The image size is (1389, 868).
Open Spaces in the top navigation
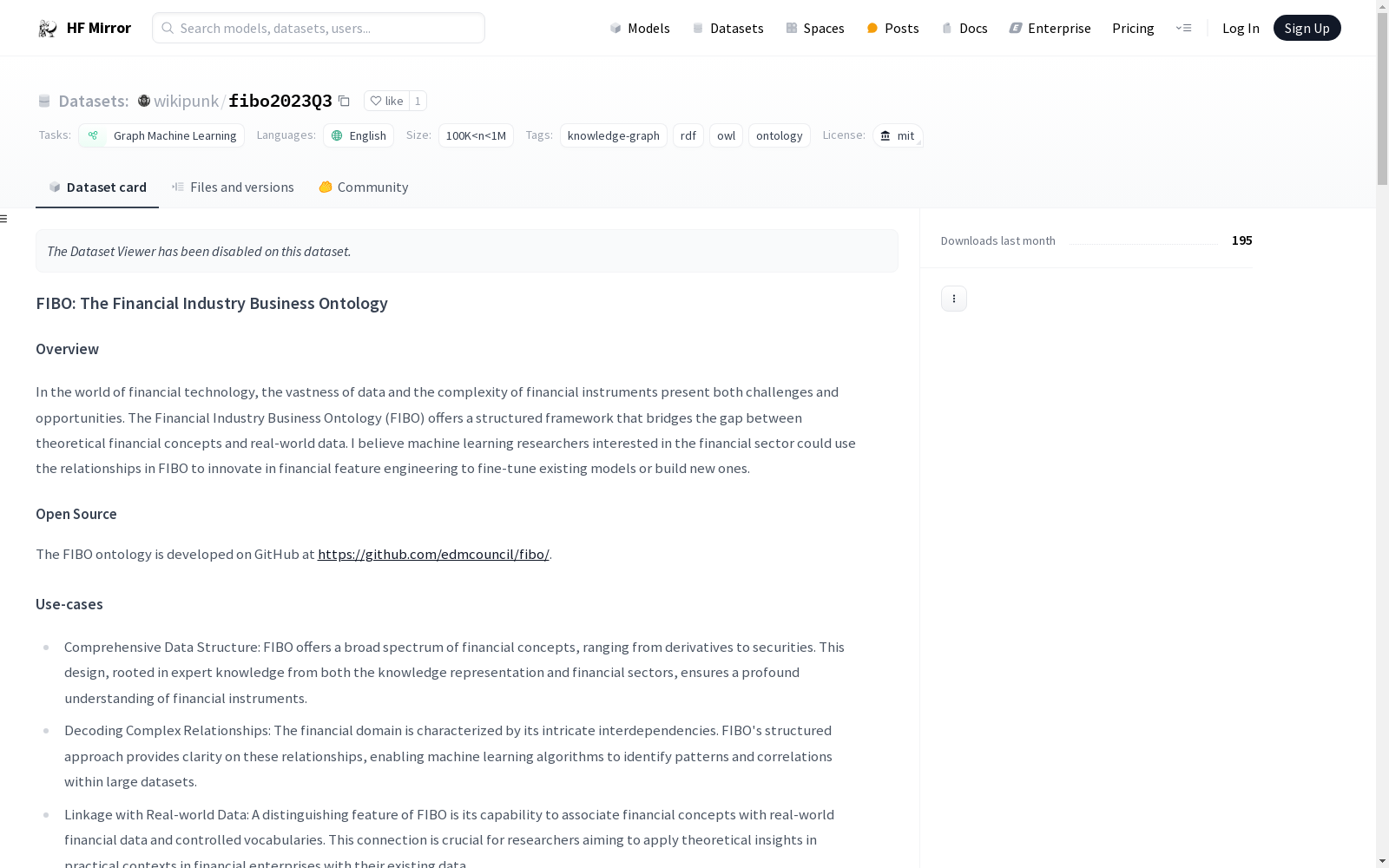click(x=815, y=28)
